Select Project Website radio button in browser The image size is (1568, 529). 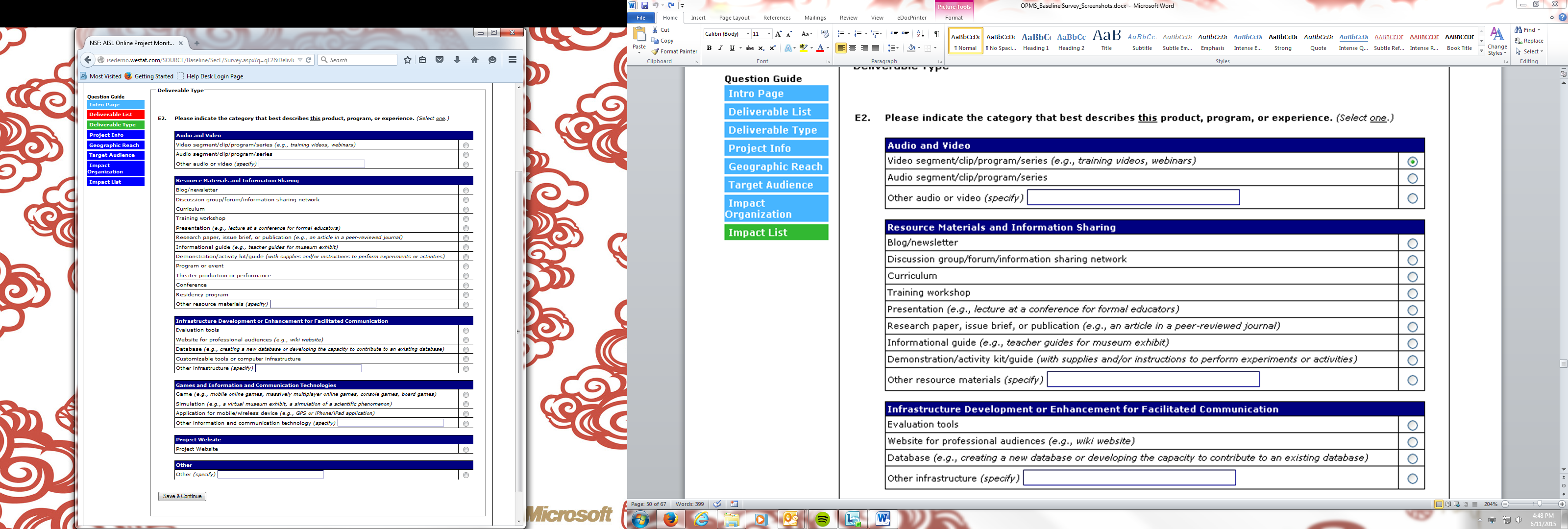[465, 450]
